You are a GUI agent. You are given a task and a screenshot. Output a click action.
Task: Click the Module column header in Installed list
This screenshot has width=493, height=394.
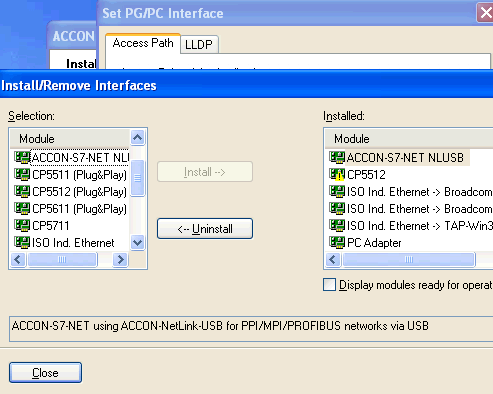click(x=409, y=139)
